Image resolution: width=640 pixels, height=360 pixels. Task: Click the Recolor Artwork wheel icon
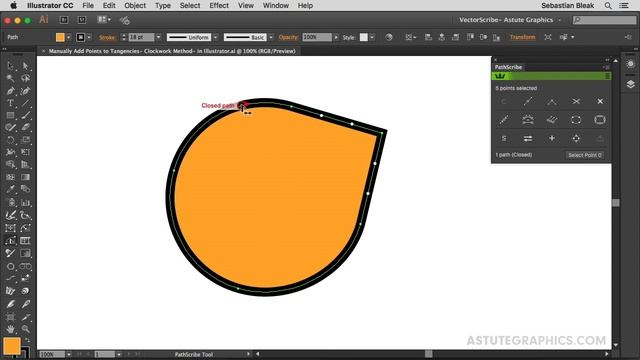(x=389, y=37)
